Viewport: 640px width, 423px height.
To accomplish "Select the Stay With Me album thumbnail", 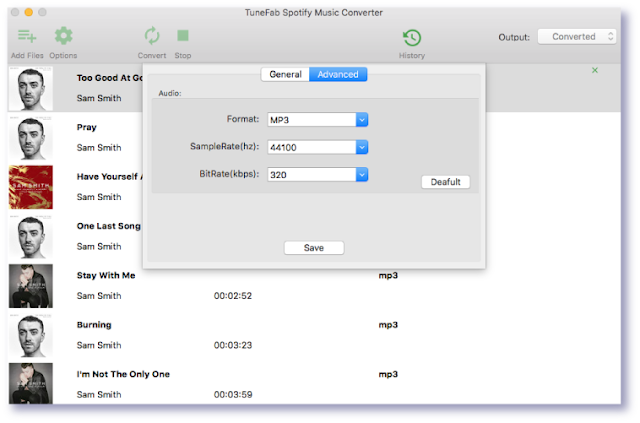I will coord(31,286).
